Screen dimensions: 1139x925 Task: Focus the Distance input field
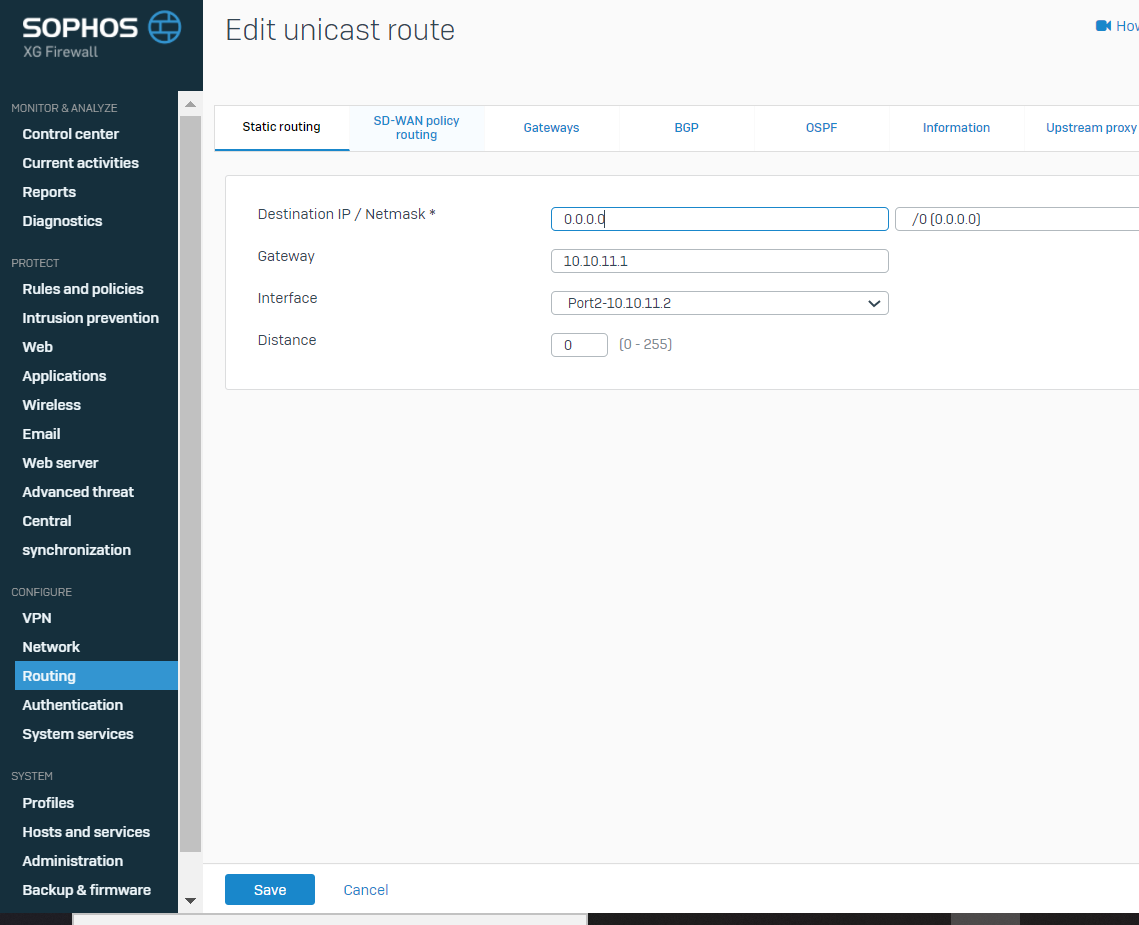point(579,345)
